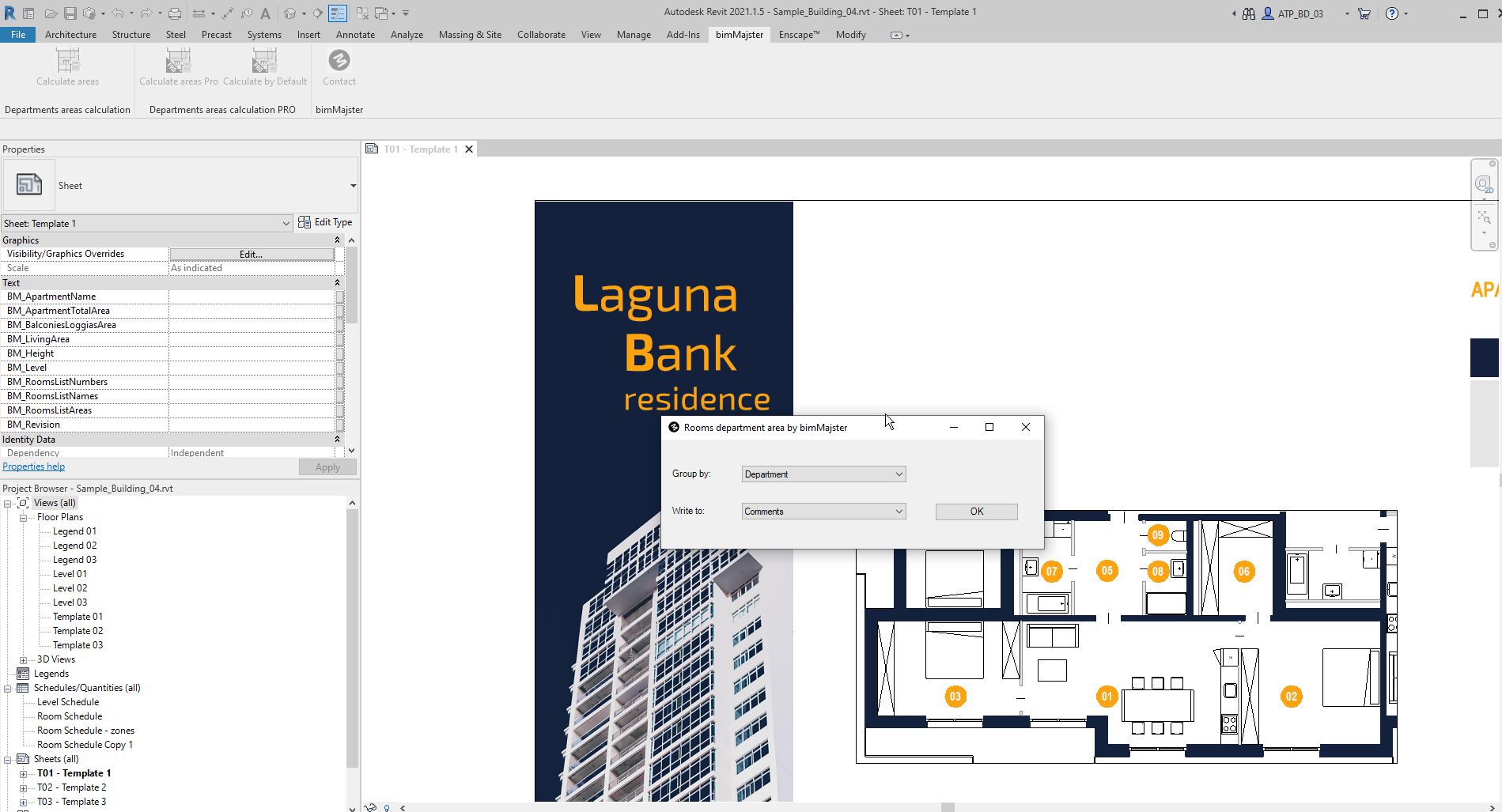
Task: Open the Sheet: Template 1 instance dropdown
Action: point(147,224)
